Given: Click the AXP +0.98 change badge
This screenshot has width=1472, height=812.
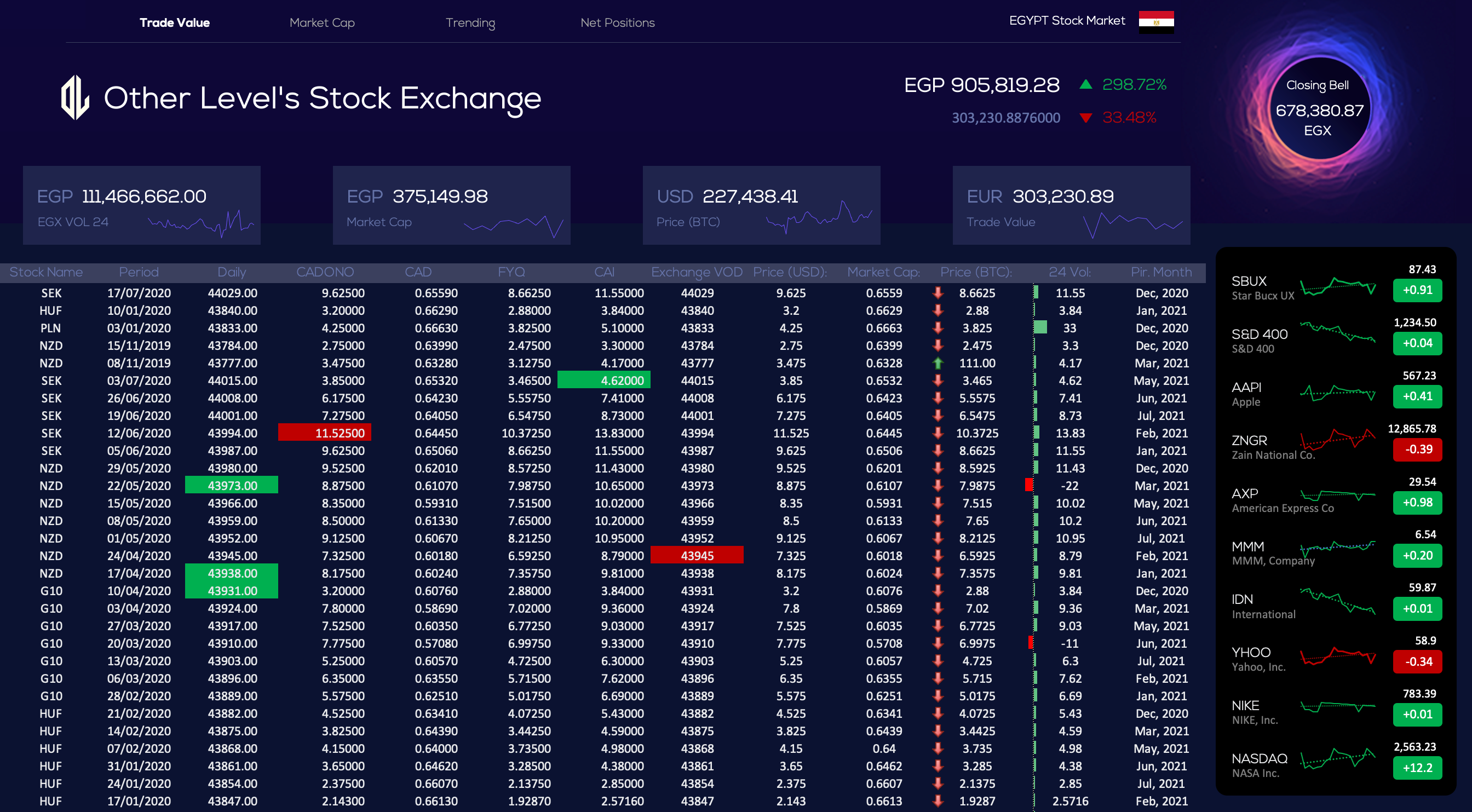Looking at the screenshot, I should tap(1417, 503).
